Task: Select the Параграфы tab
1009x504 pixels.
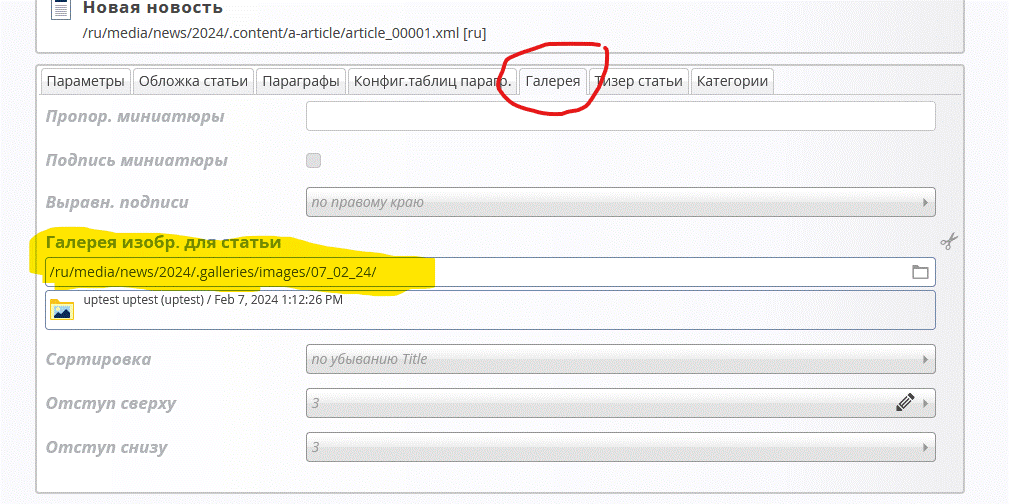Action: [x=300, y=81]
